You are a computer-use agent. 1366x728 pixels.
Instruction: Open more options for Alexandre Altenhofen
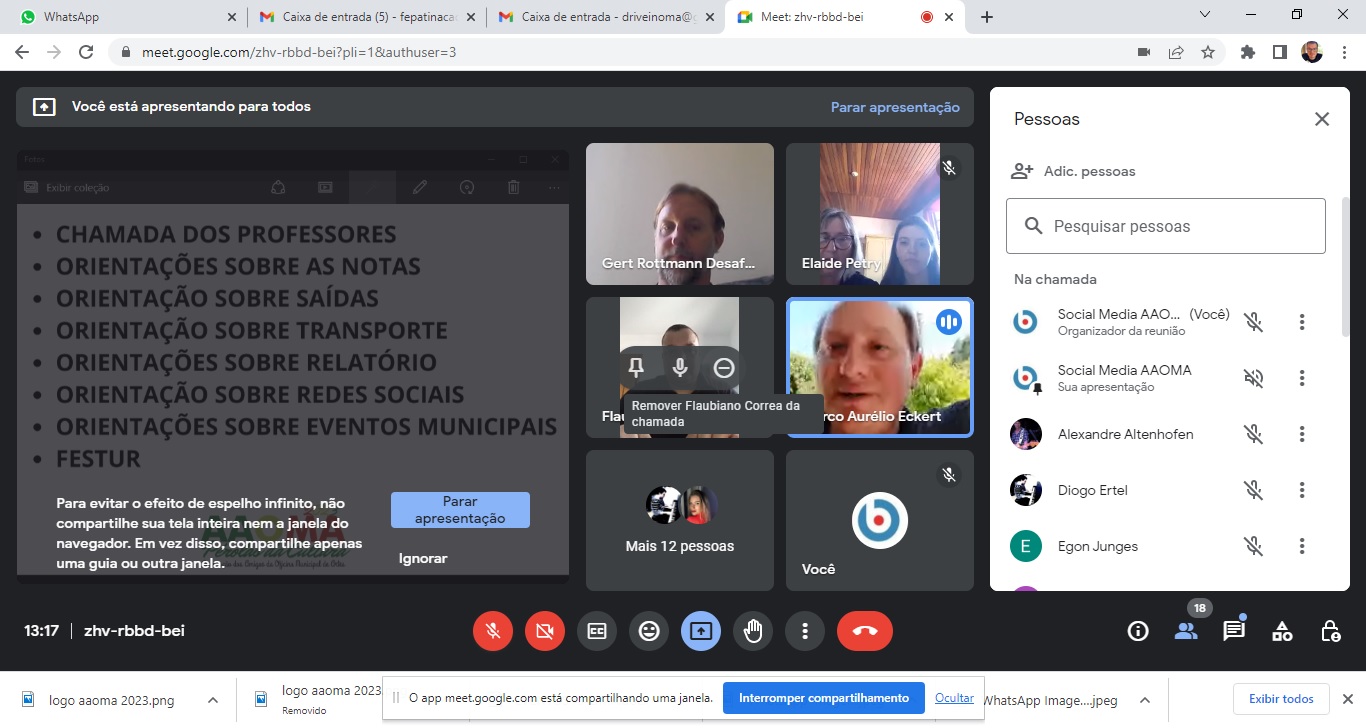(x=1301, y=434)
